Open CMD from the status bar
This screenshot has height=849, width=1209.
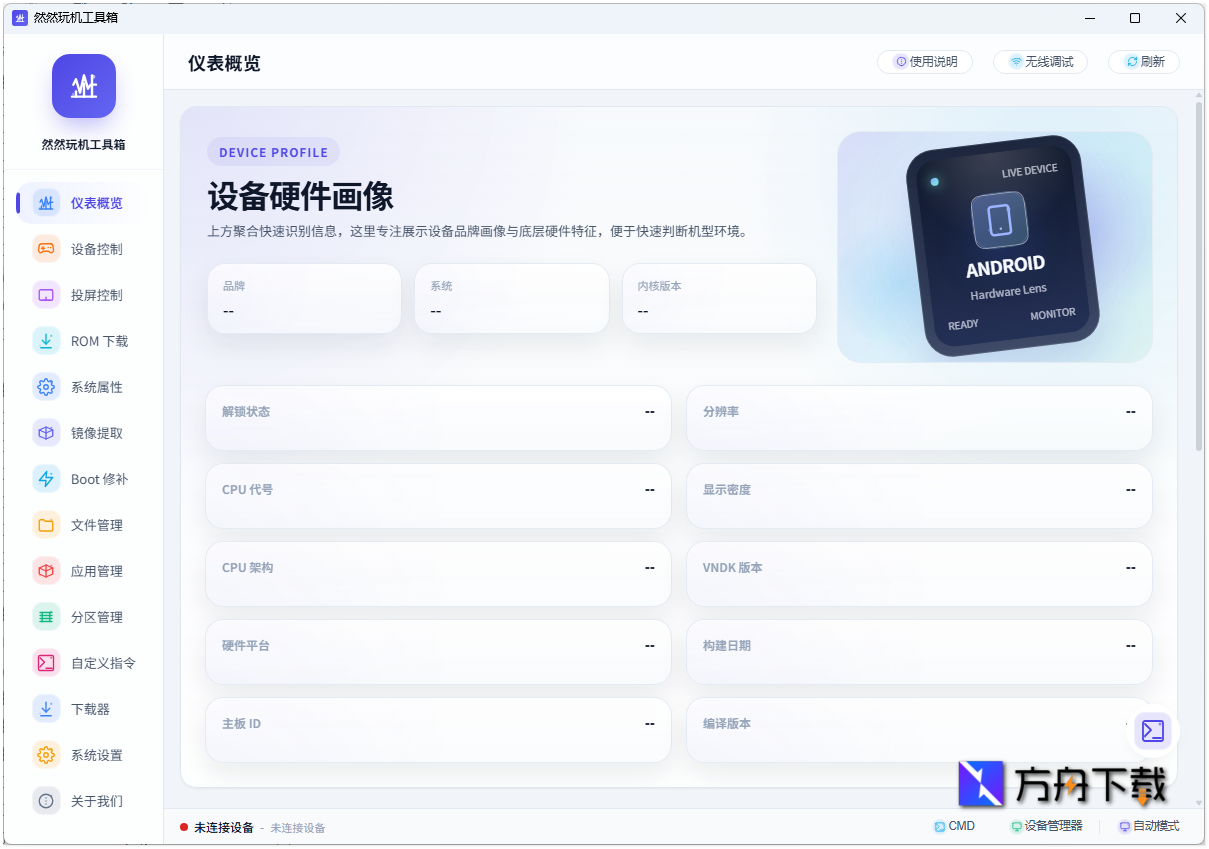pos(954,826)
